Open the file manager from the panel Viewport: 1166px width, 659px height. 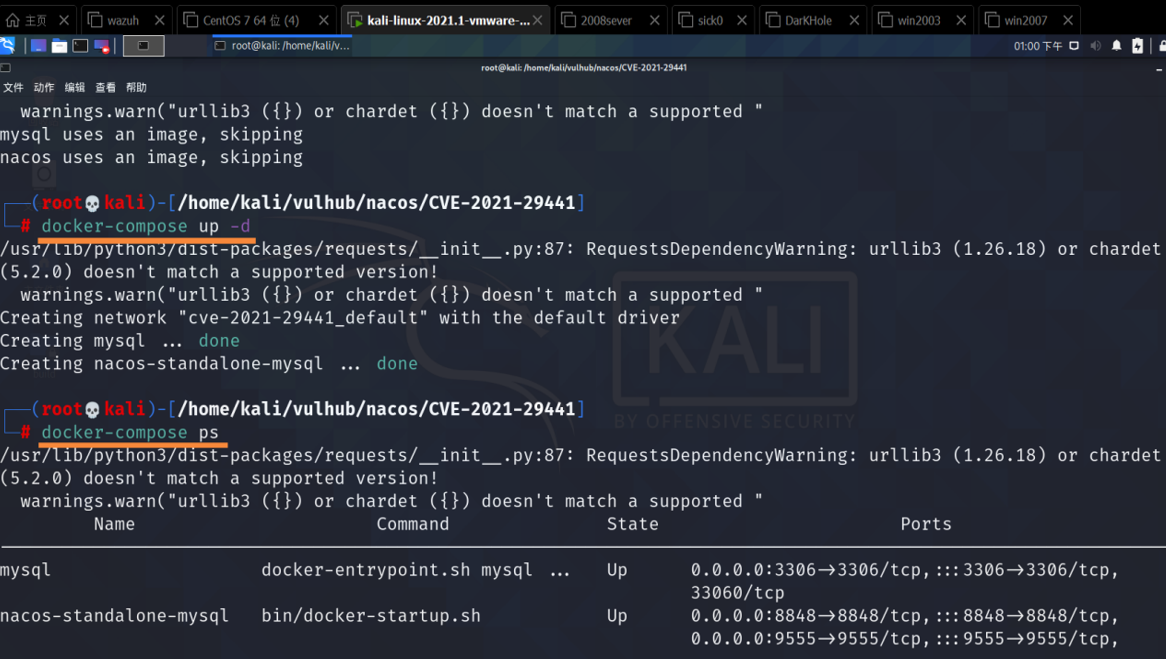coord(59,46)
